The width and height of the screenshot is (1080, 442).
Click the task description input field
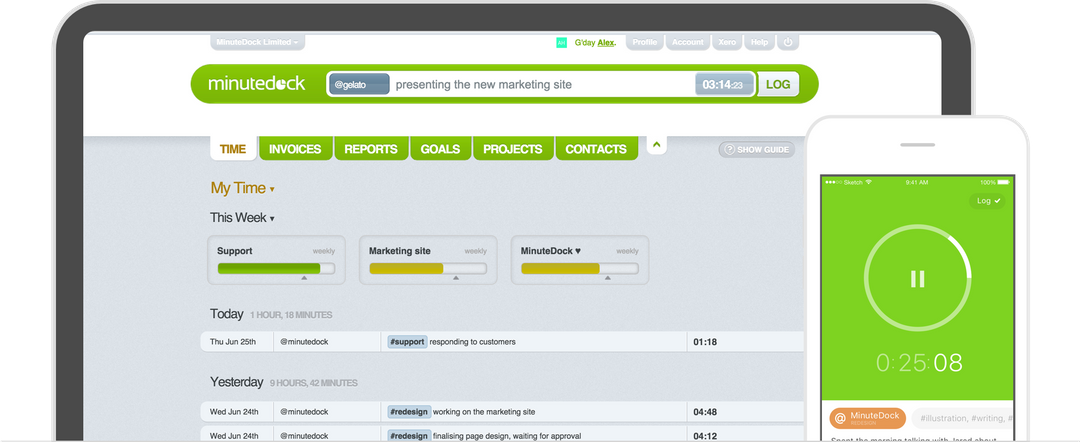click(x=541, y=85)
